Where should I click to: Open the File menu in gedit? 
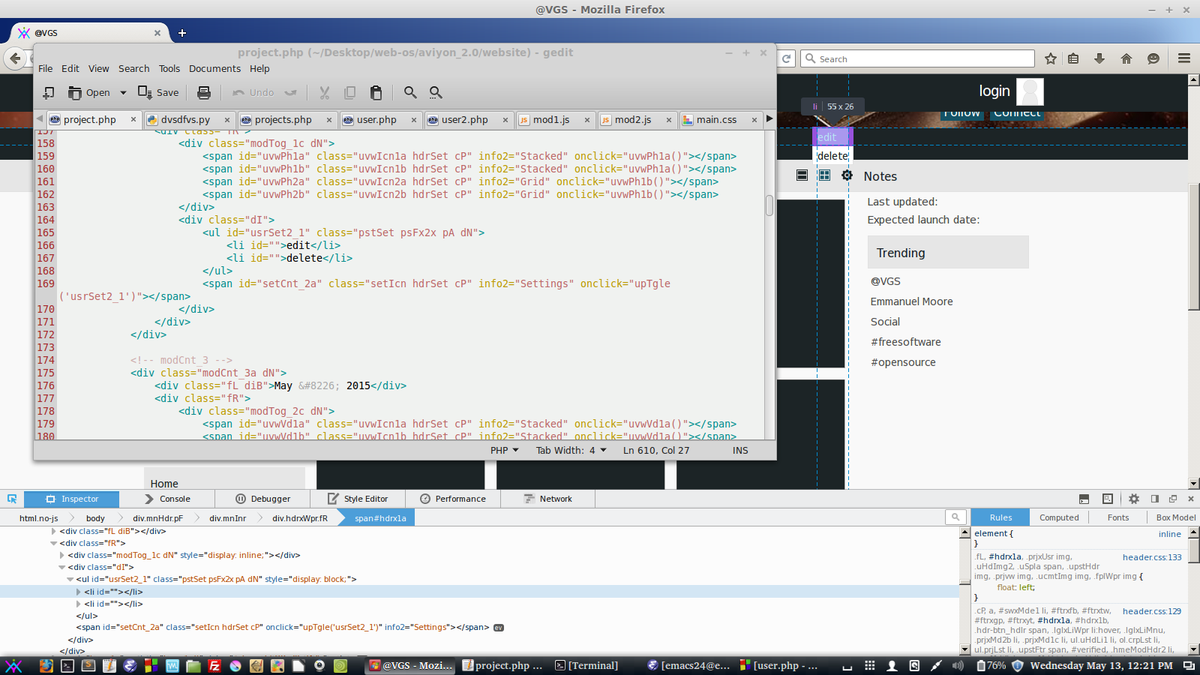pyautogui.click(x=45, y=69)
